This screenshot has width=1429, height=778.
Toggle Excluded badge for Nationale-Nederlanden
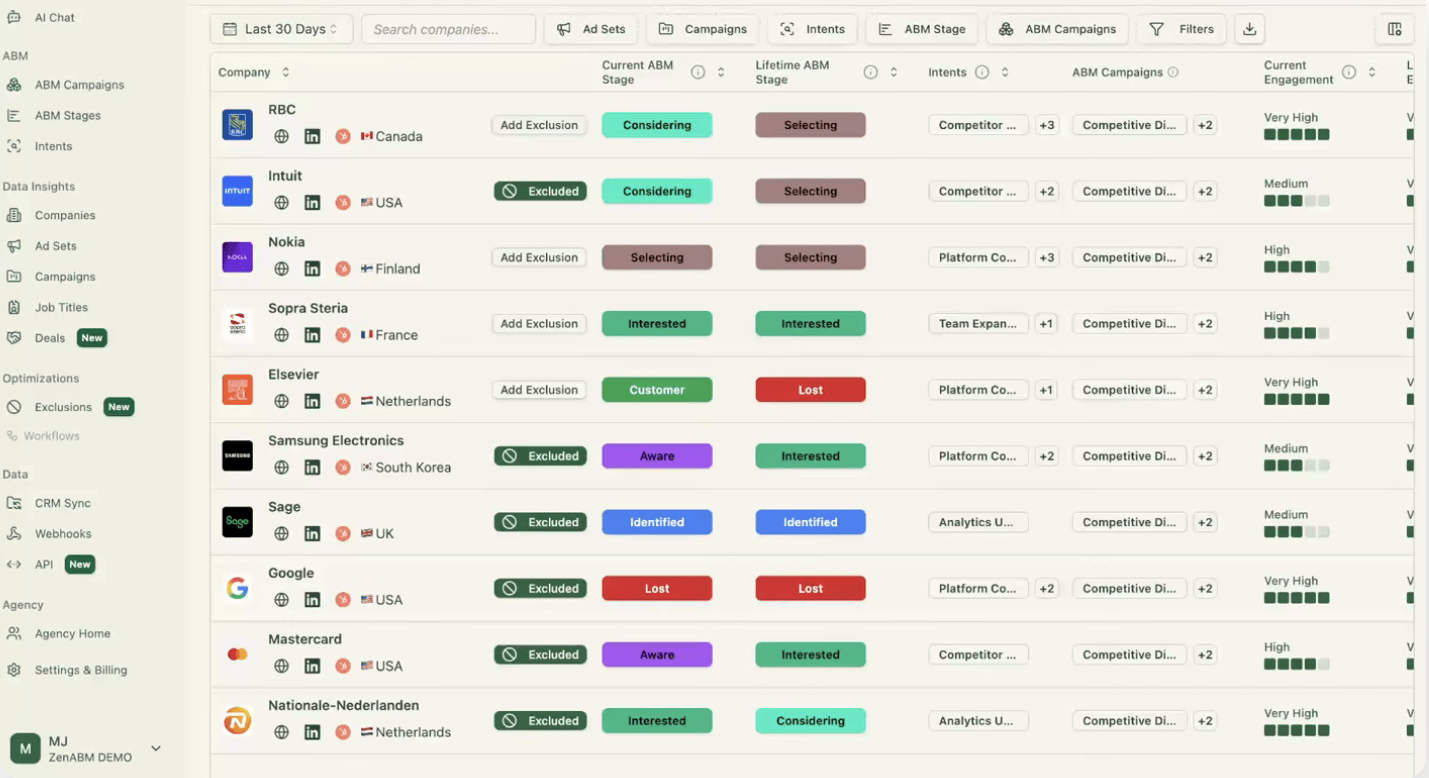[540, 721]
